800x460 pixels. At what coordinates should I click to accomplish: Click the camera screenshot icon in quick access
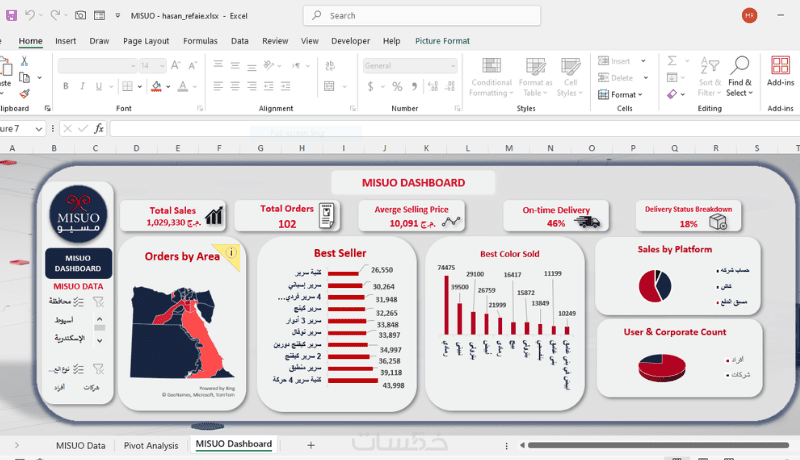point(80,15)
